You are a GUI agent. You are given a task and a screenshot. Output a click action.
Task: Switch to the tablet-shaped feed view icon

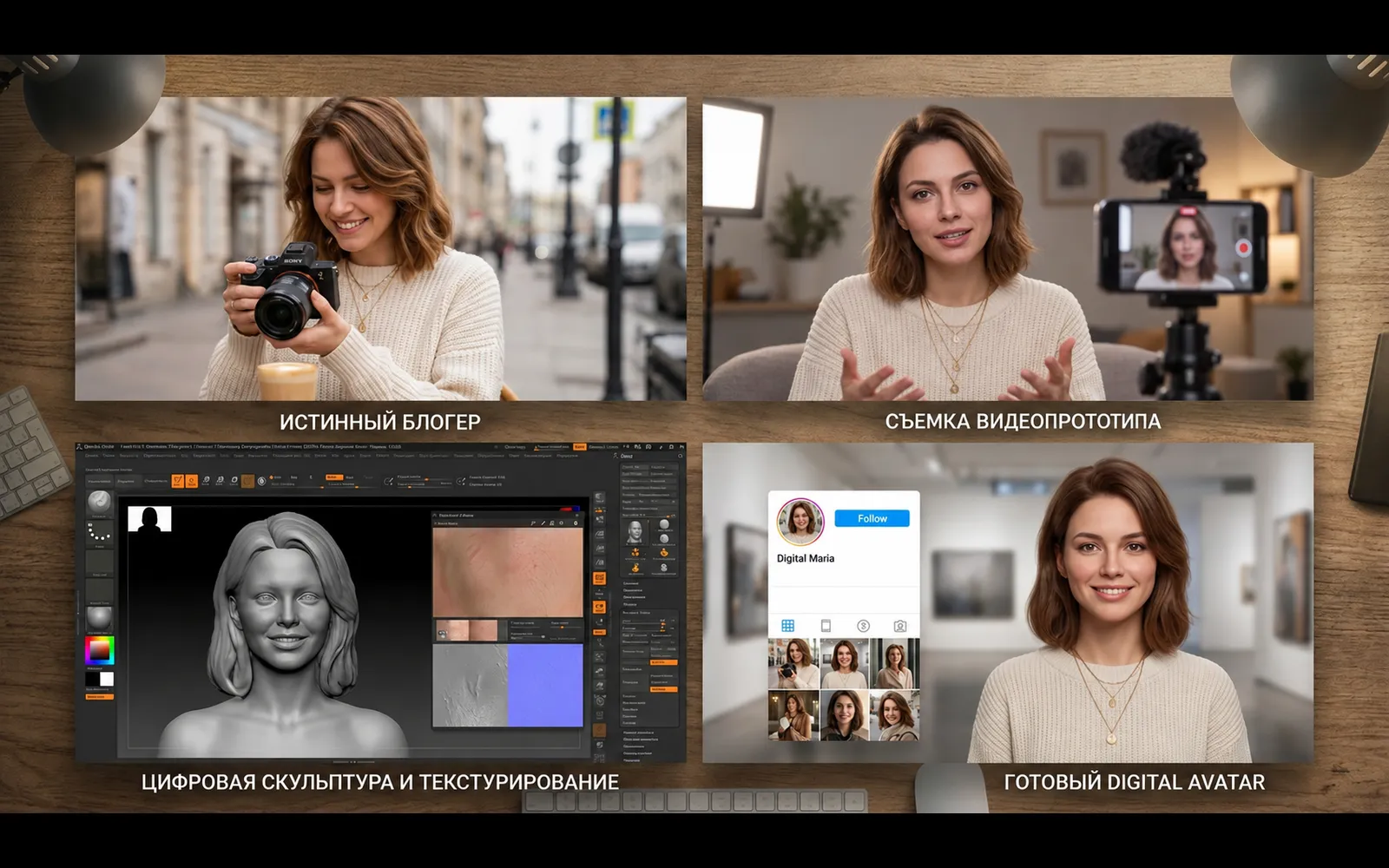pyautogui.click(x=826, y=626)
